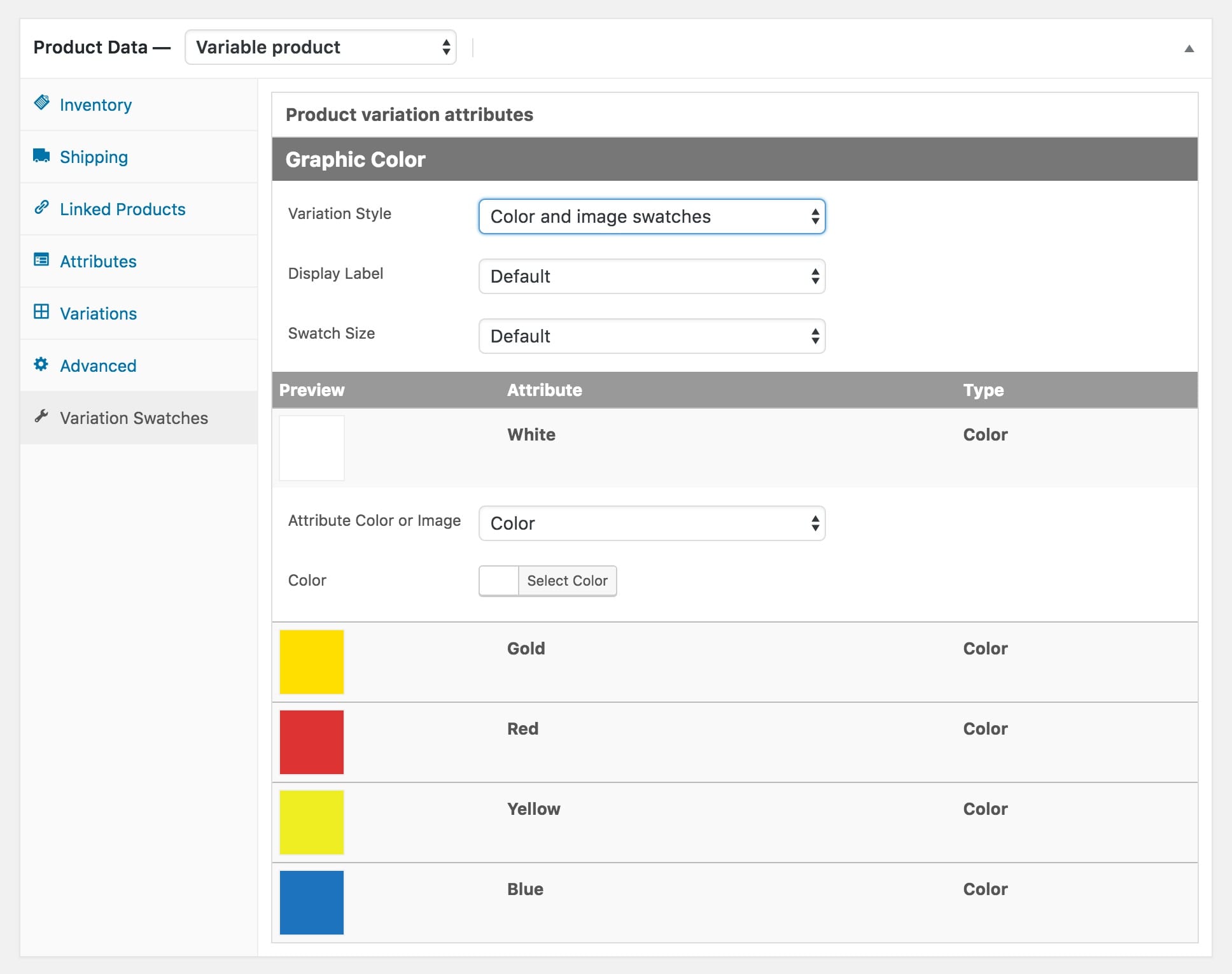Open the Swatch Size dropdown
This screenshot has width=1232, height=974.
[x=652, y=336]
